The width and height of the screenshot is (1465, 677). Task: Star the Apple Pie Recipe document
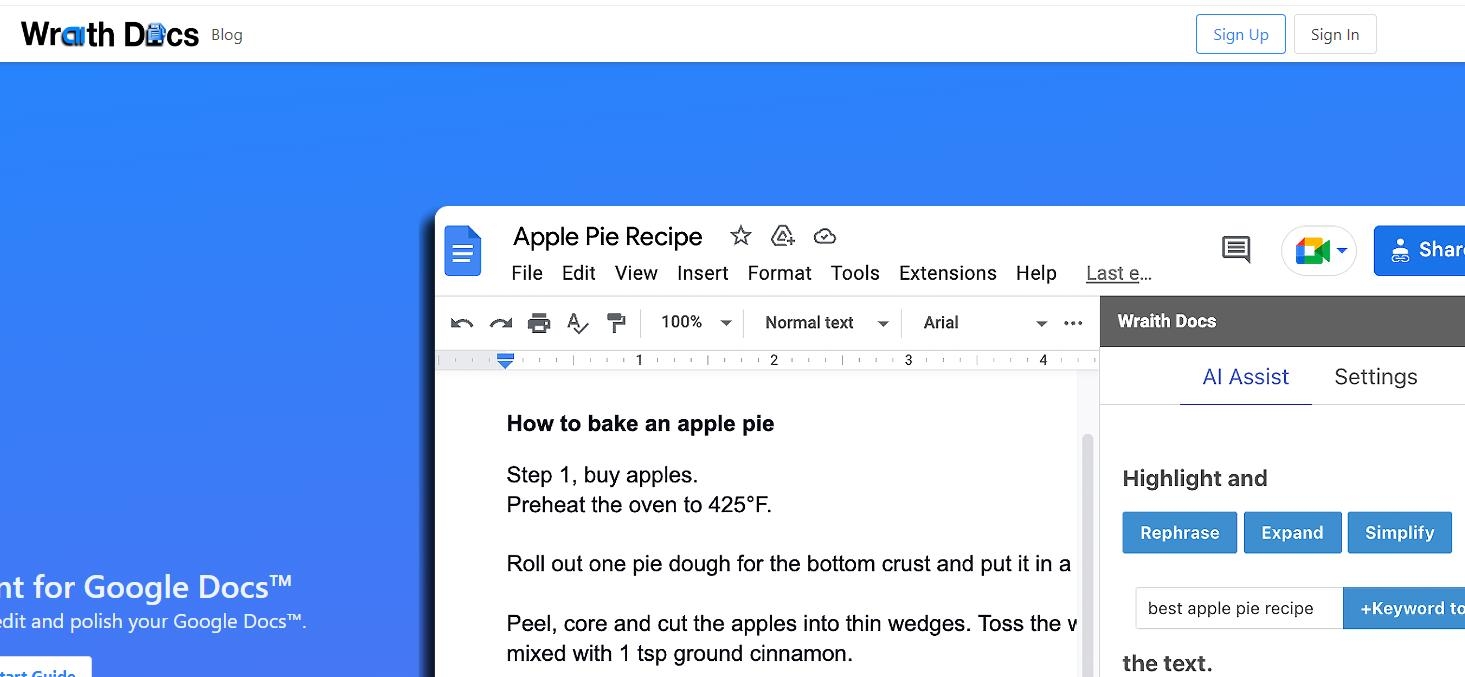[x=741, y=236]
